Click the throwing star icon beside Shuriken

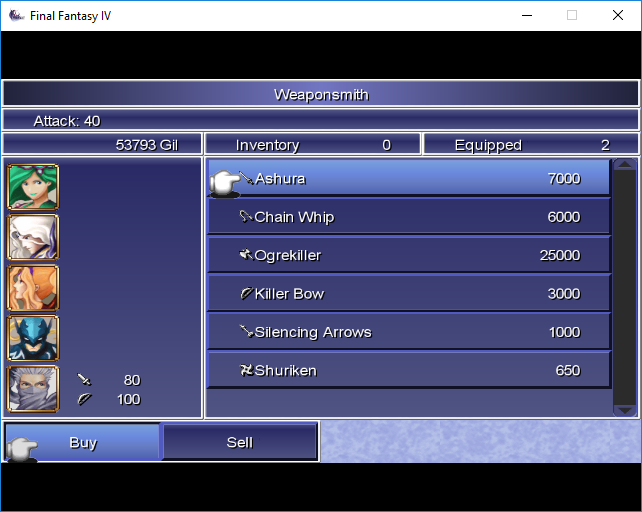[x=246, y=370]
